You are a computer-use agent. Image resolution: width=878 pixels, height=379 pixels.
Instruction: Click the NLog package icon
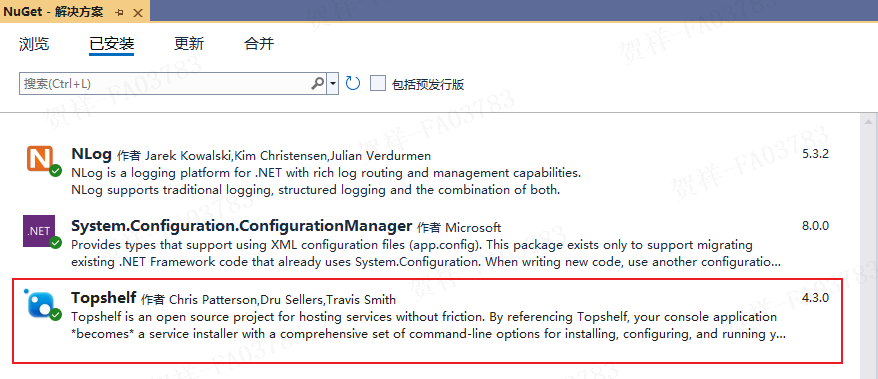[40, 158]
